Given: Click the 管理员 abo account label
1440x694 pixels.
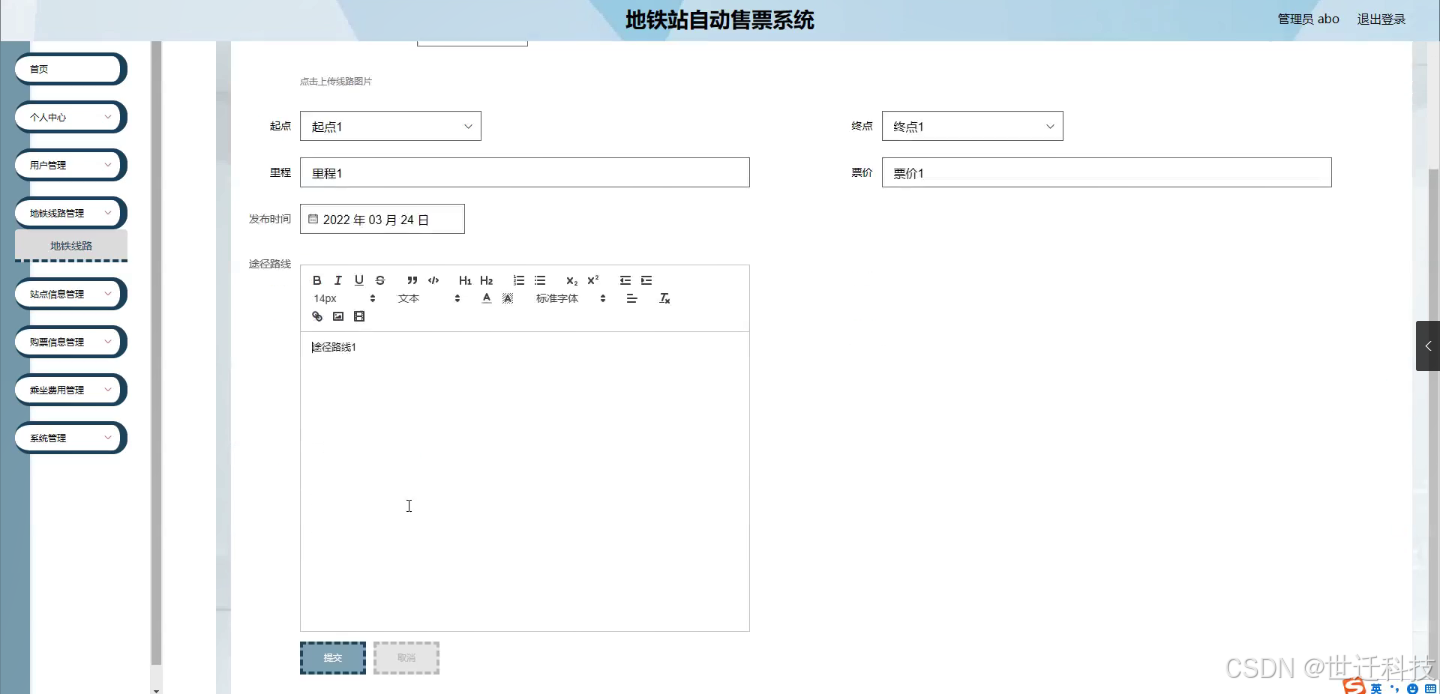Looking at the screenshot, I should pyautogui.click(x=1308, y=19).
